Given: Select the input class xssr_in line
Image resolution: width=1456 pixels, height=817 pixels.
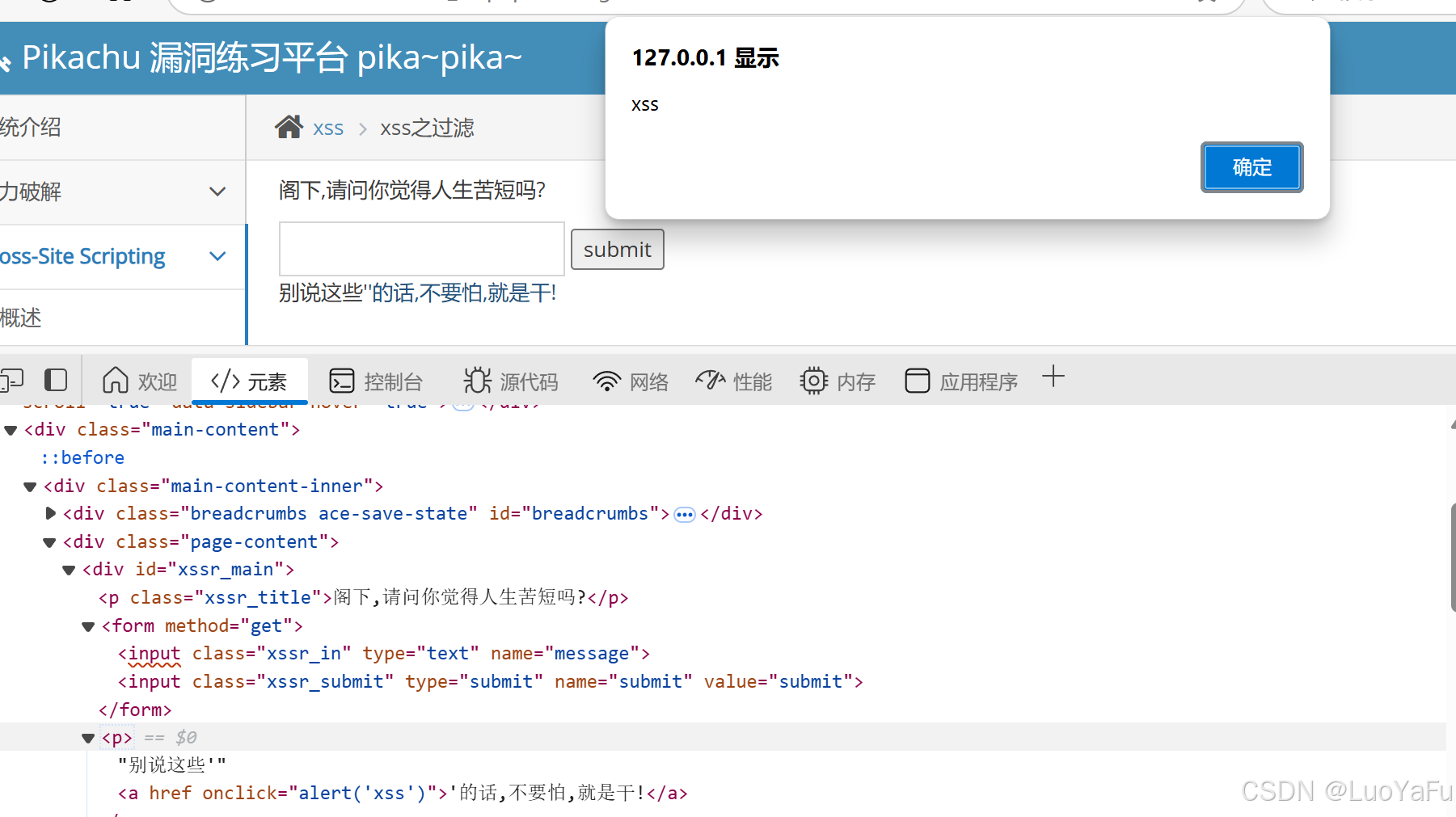Looking at the screenshot, I should [x=384, y=653].
